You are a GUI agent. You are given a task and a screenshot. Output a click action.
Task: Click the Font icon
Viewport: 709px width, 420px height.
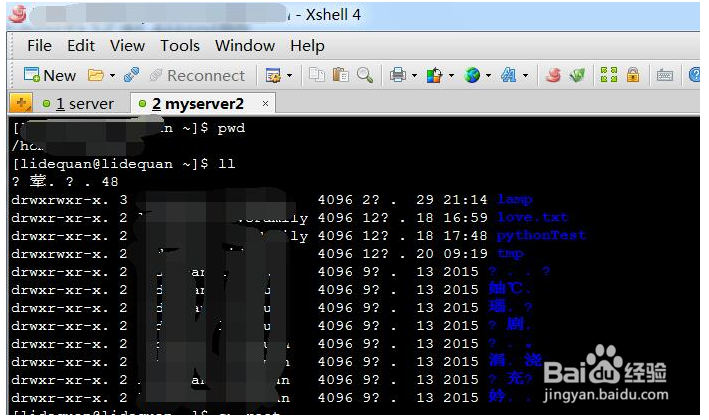[x=509, y=75]
